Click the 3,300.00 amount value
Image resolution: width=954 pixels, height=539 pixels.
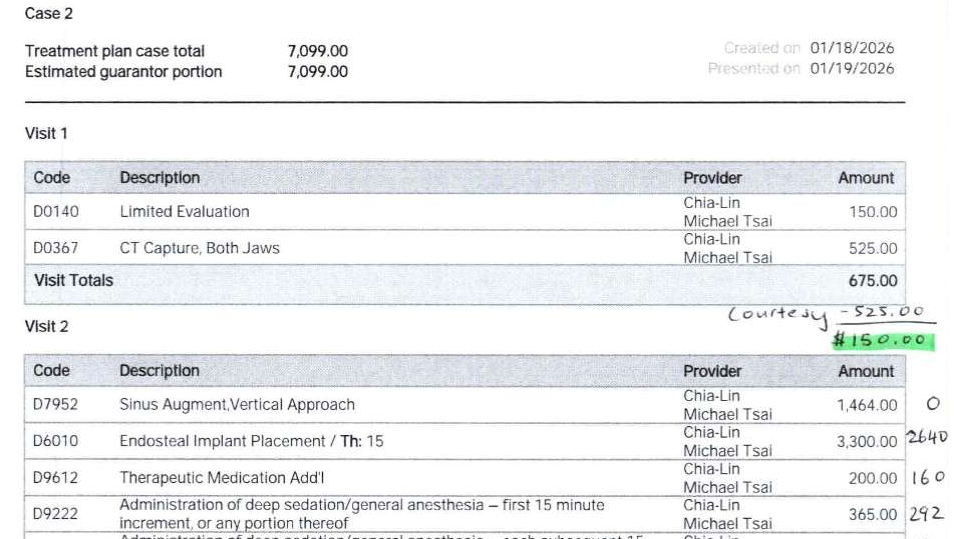coord(866,442)
